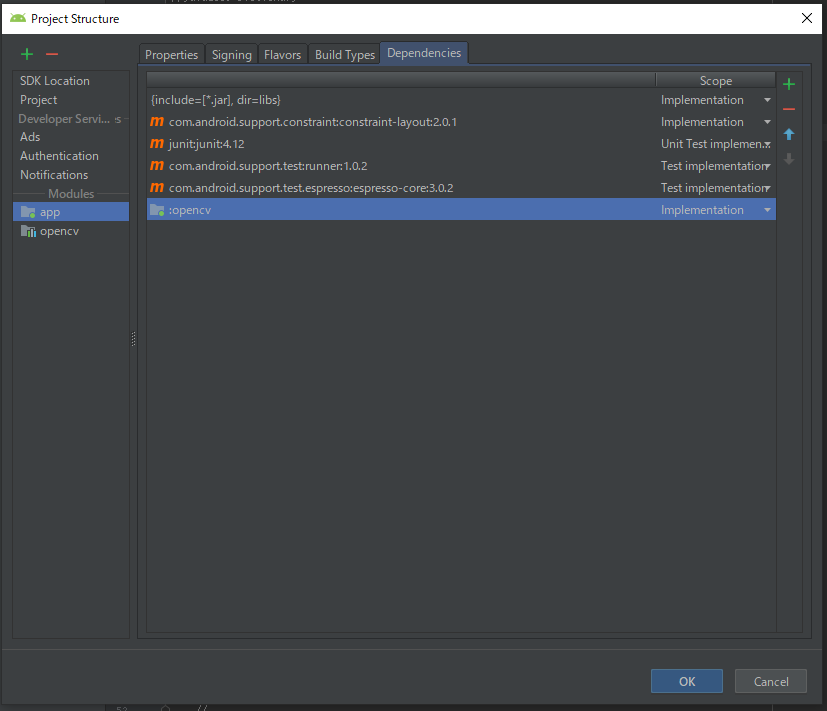Cancel the Project Structure dialog
Image resolution: width=827 pixels, height=711 pixels.
tap(770, 680)
